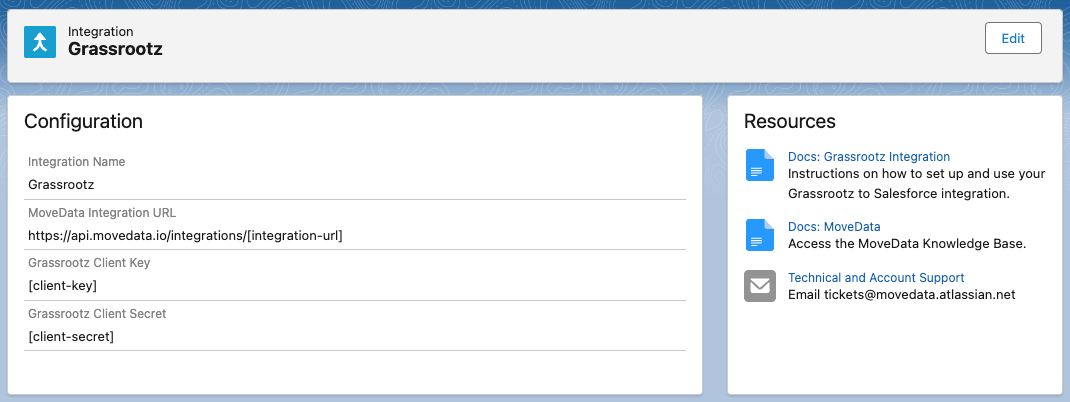The width and height of the screenshot is (1070, 402).
Task: Select the [client-secret] field value
Action: click(71, 337)
